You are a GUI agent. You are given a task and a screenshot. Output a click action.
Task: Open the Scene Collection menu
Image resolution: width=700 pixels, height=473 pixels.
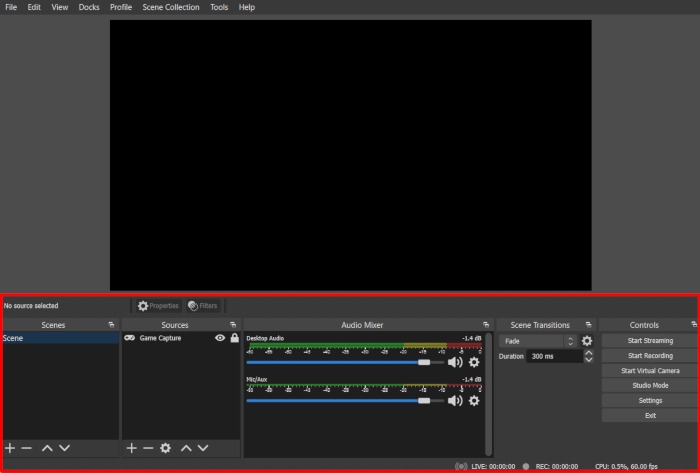tap(171, 7)
